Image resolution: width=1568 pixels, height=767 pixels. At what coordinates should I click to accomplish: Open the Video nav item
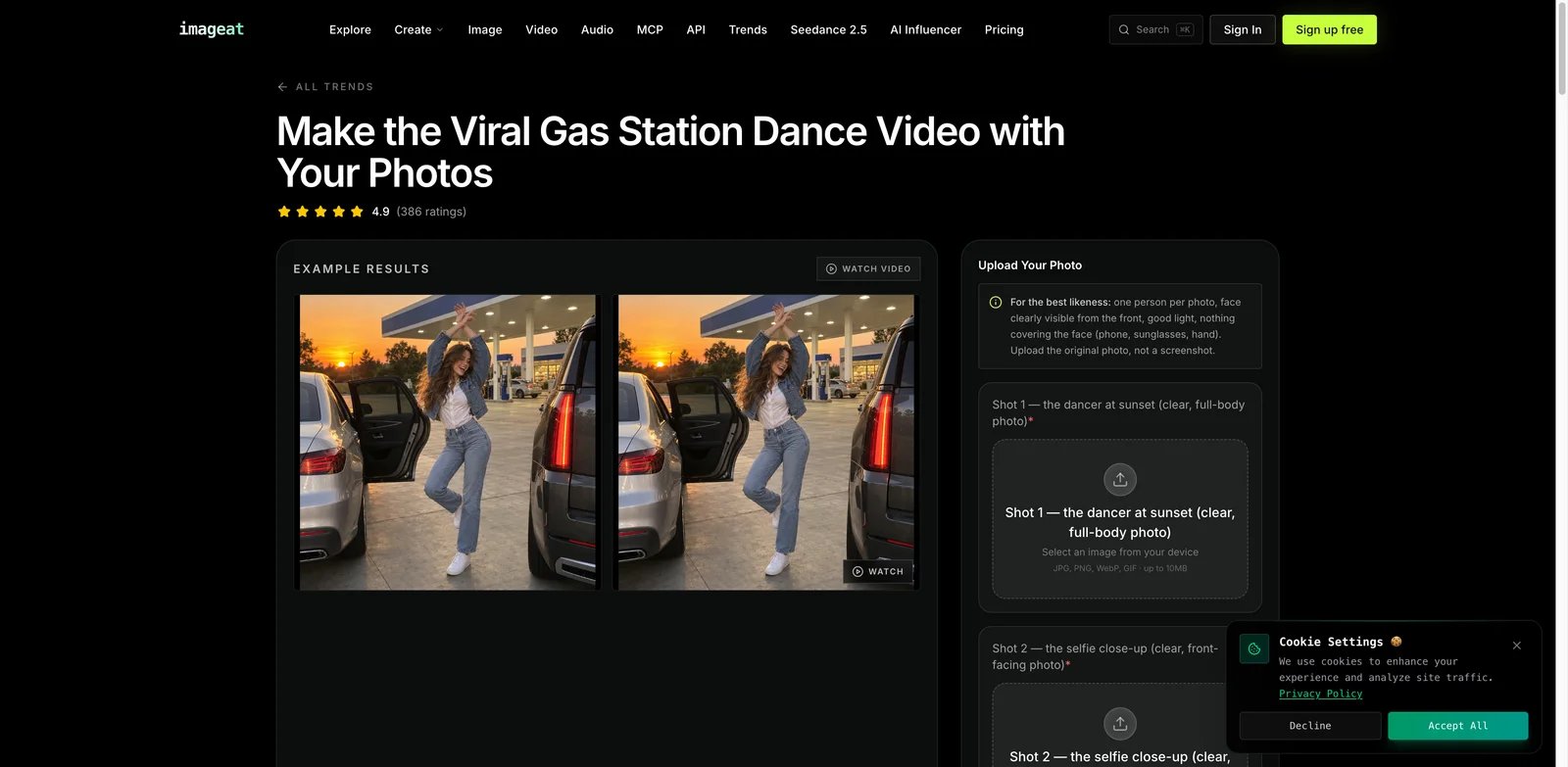[x=542, y=29]
